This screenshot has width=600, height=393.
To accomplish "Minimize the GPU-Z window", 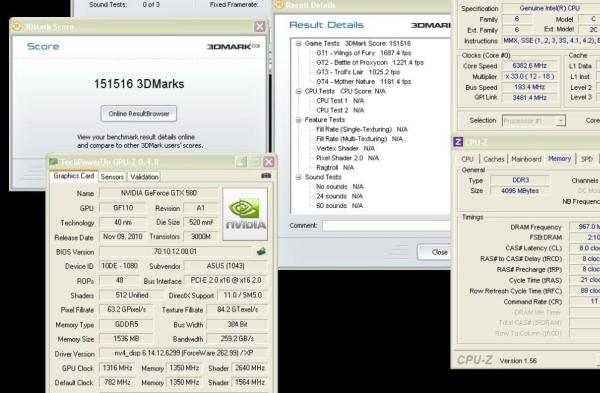I will point(241,162).
